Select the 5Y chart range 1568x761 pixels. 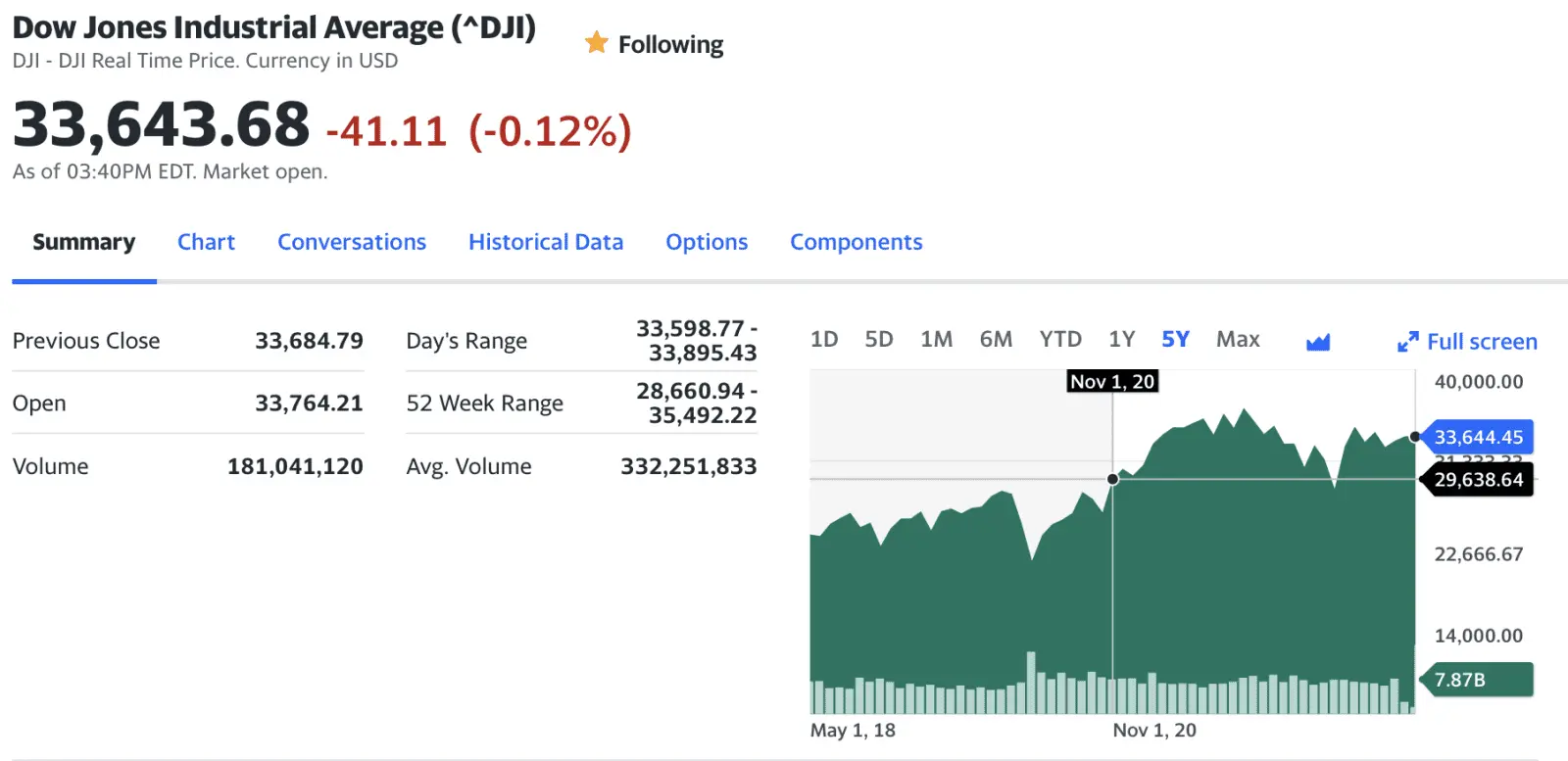coord(1175,339)
